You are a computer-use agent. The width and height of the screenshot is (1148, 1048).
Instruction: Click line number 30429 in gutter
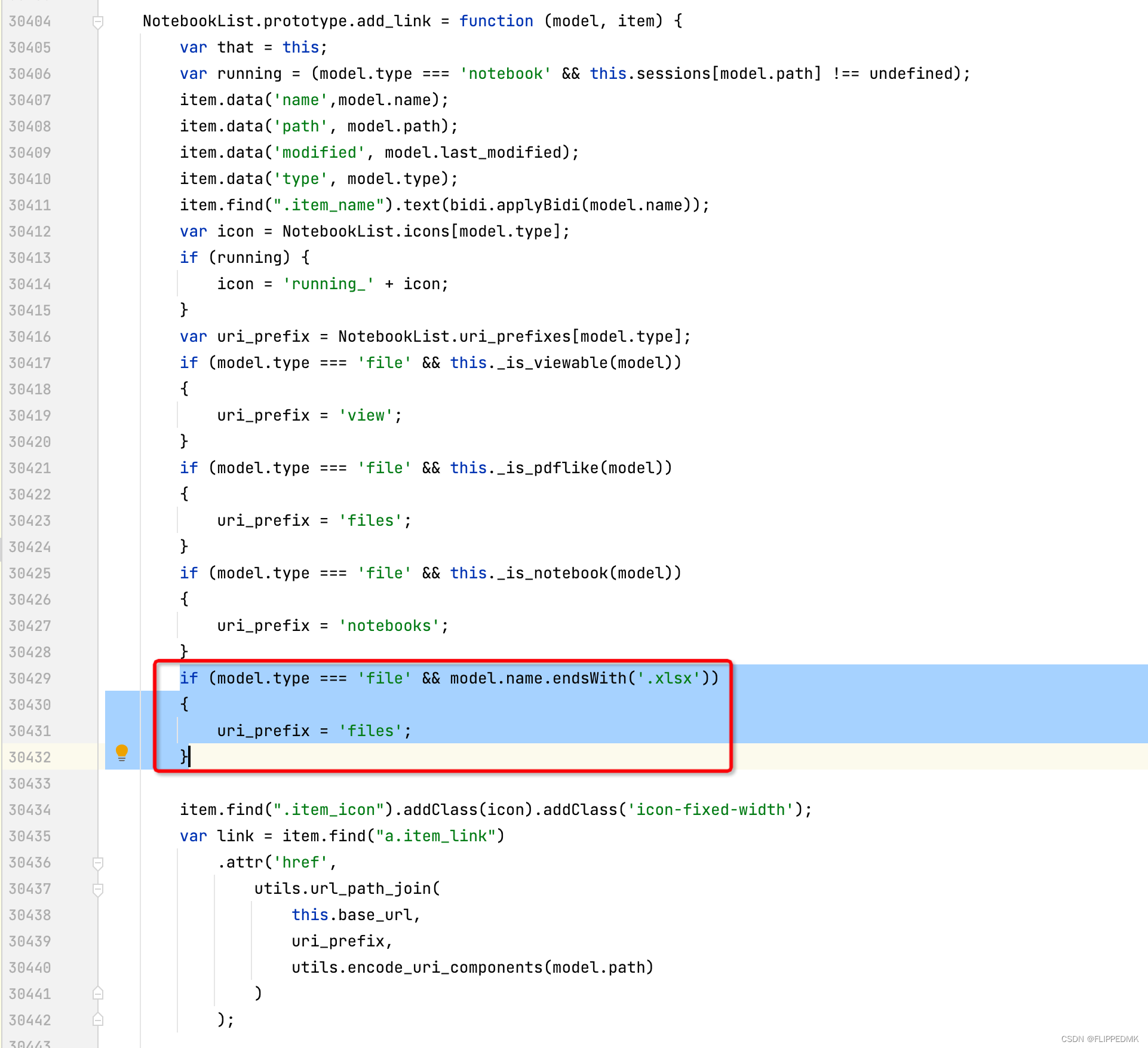[x=30, y=679]
